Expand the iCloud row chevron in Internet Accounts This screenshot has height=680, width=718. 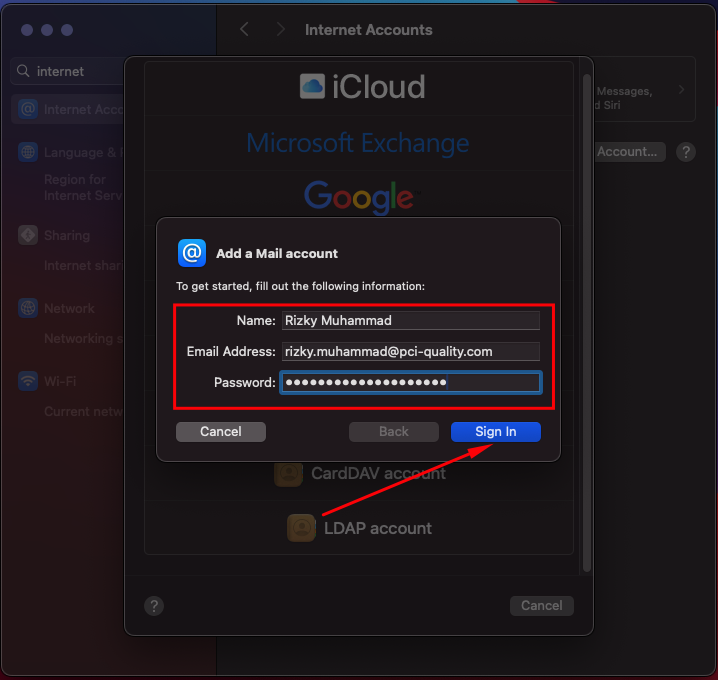pyautogui.click(x=682, y=90)
